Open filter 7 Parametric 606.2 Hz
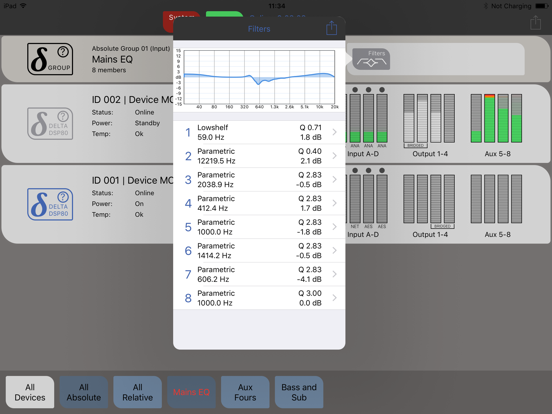Viewport: 552px width, 414px height. [x=259, y=274]
